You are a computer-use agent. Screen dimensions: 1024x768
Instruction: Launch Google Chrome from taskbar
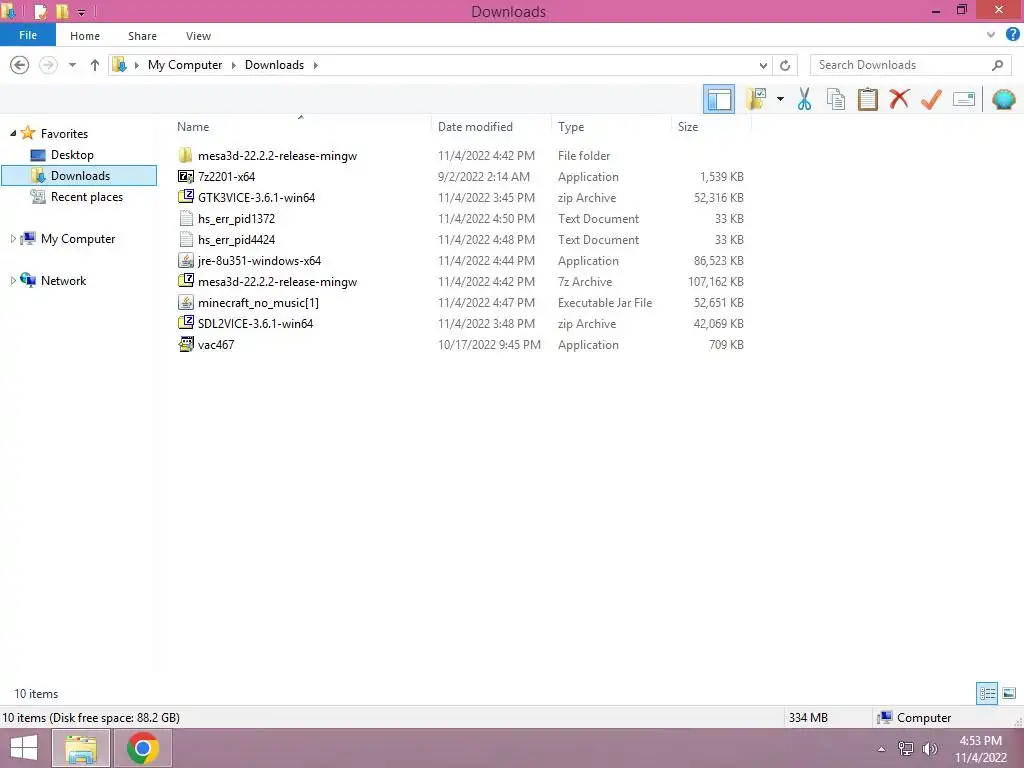point(143,748)
